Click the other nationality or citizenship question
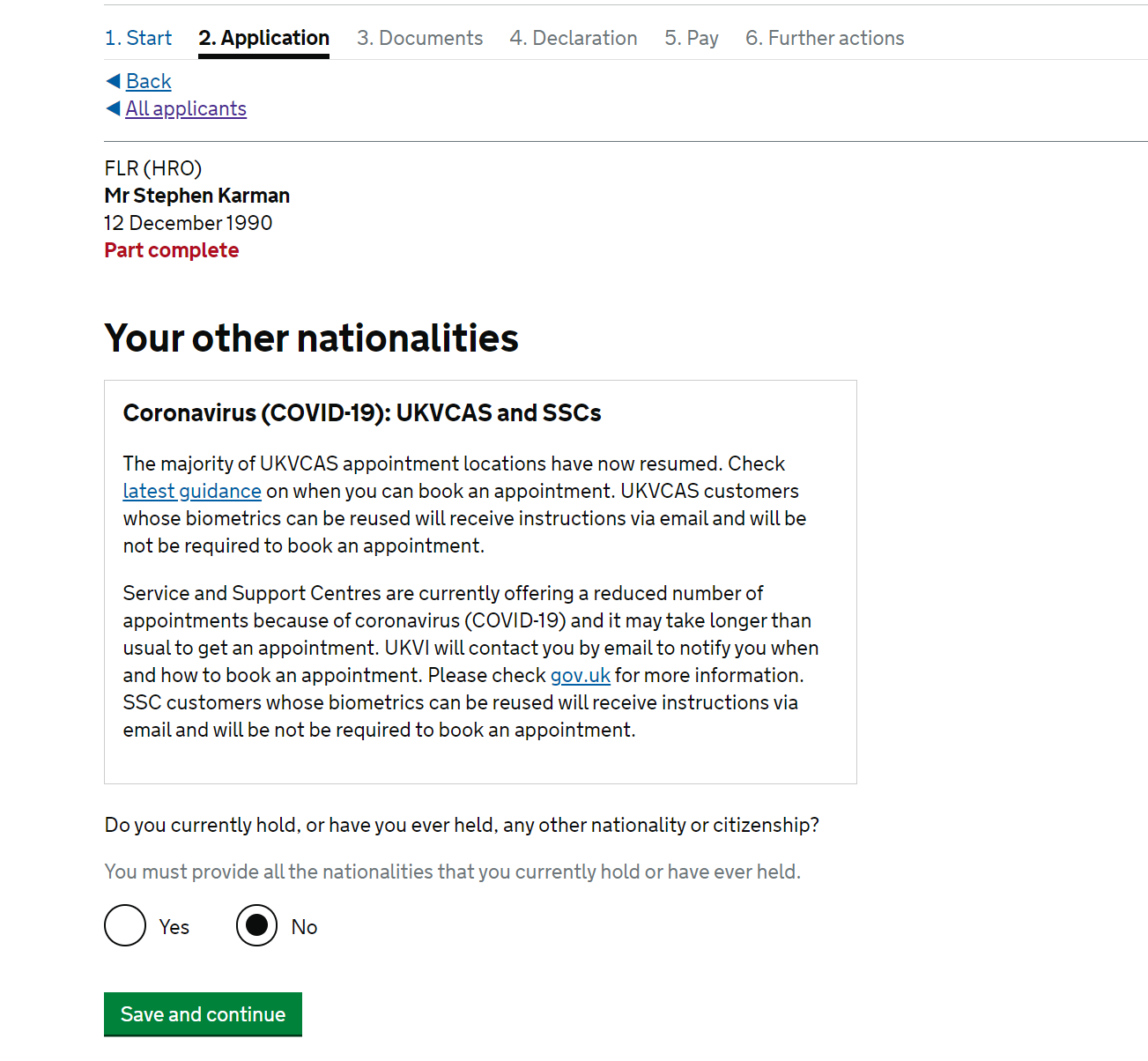 click(462, 825)
